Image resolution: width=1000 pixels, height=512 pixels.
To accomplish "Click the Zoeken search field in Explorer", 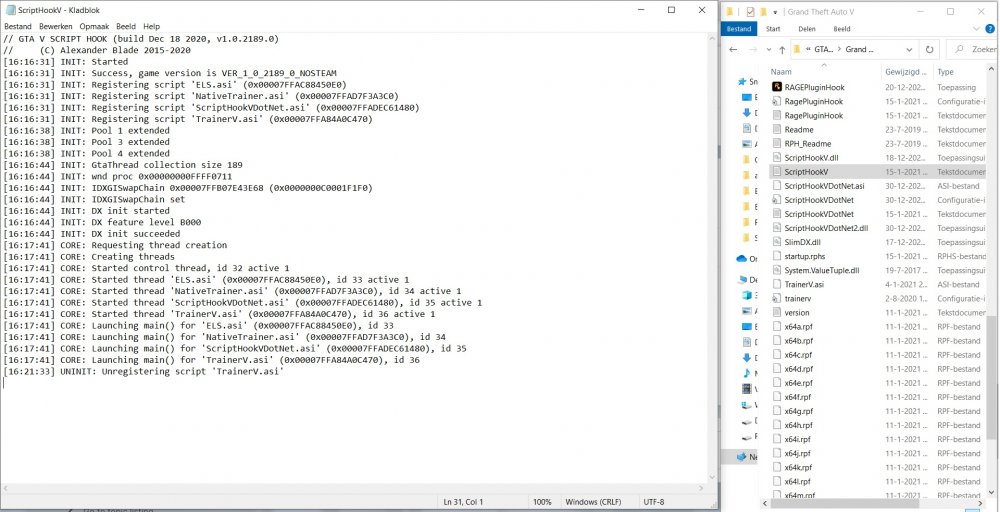I will point(974,49).
